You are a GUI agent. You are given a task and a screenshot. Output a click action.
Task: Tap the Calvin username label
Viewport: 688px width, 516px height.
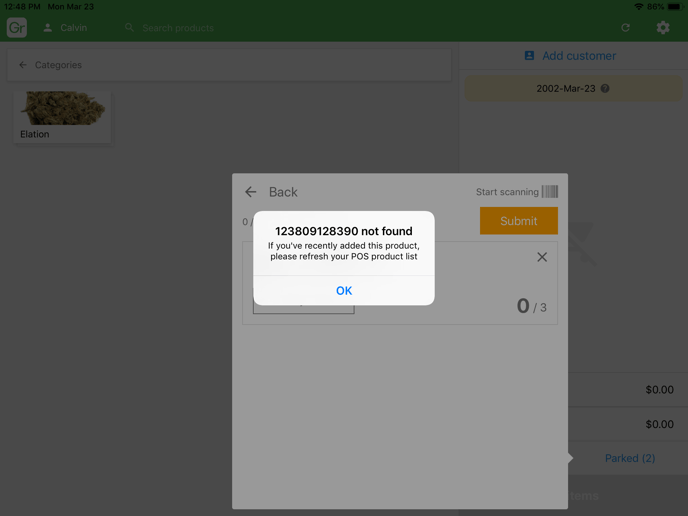point(74,28)
